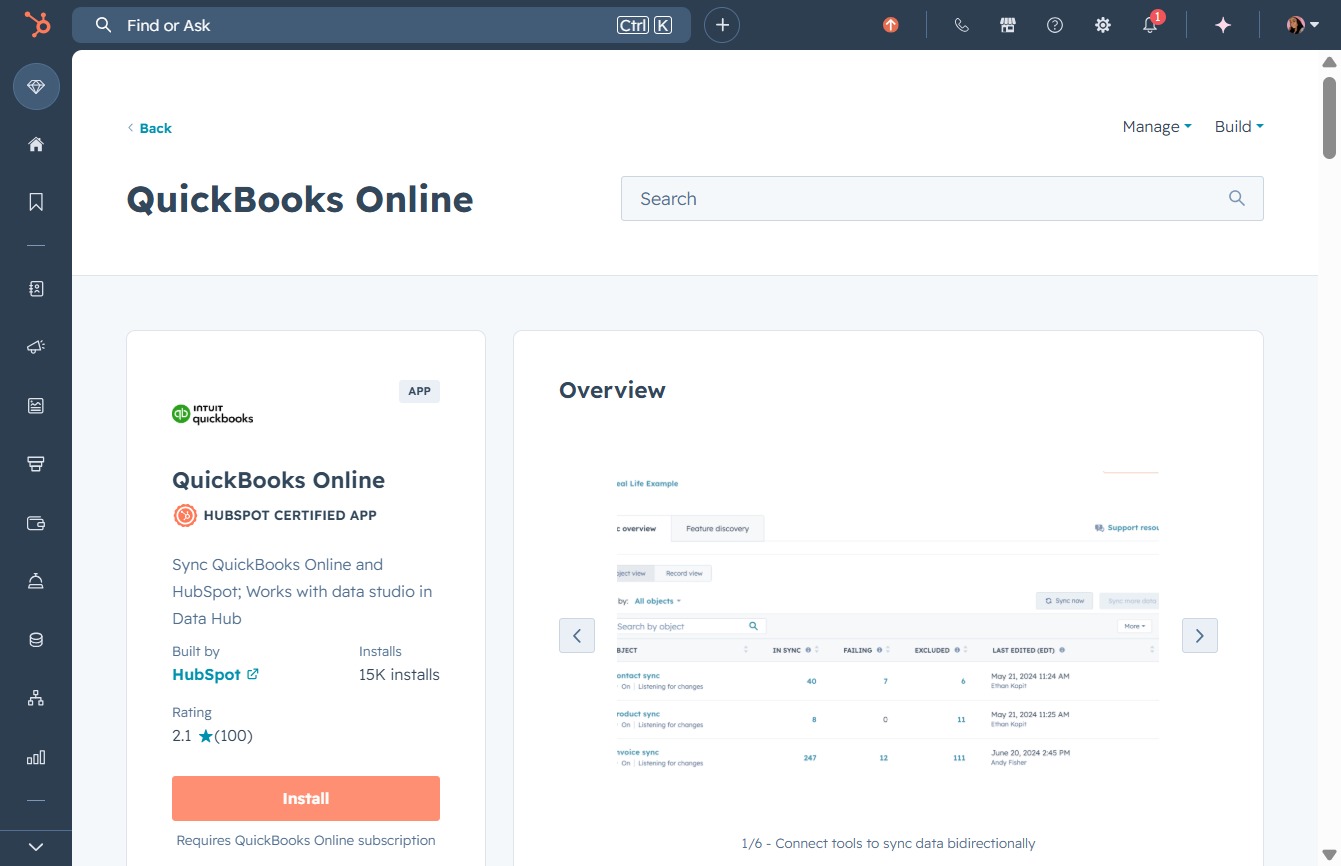Viewport: 1341px width, 866px height.
Task: Expand the sidebar bottom chevron
Action: [36, 847]
